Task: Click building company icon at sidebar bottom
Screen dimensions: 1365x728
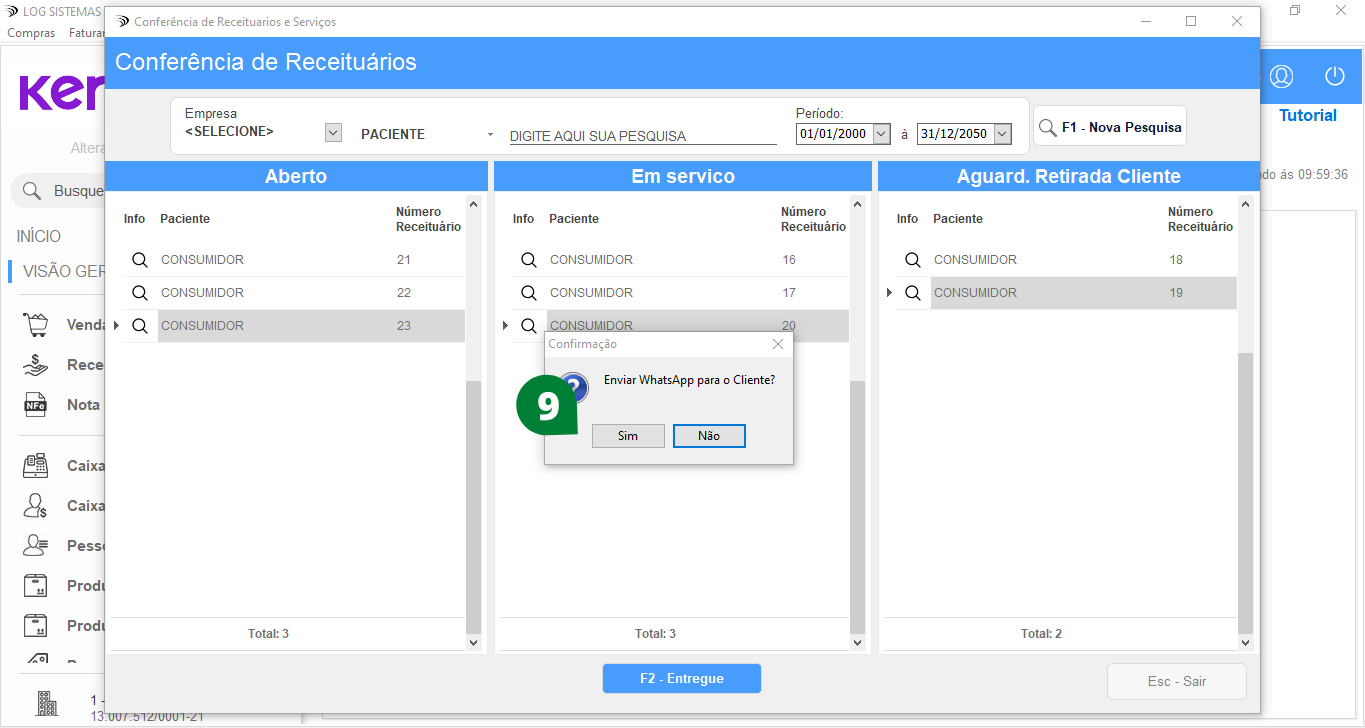Action: click(47, 702)
